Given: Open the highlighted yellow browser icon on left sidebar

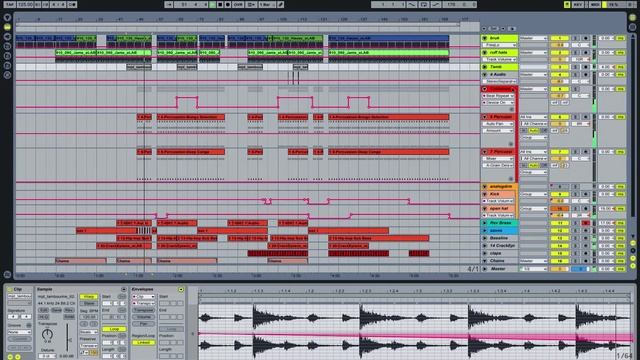Looking at the screenshot, I should [x=7, y=27].
